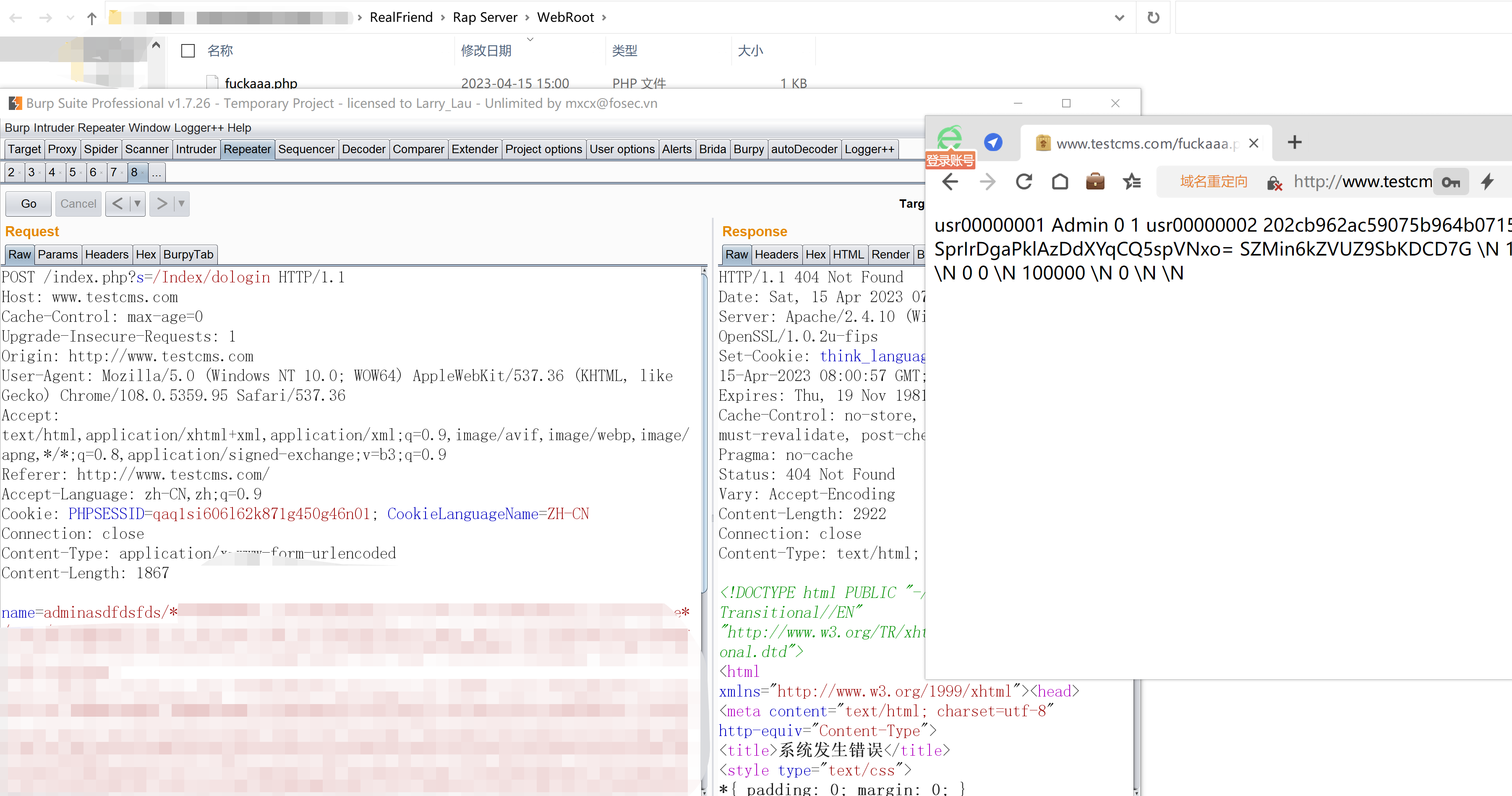
Task: Switch to the Project options tab
Action: (543, 149)
